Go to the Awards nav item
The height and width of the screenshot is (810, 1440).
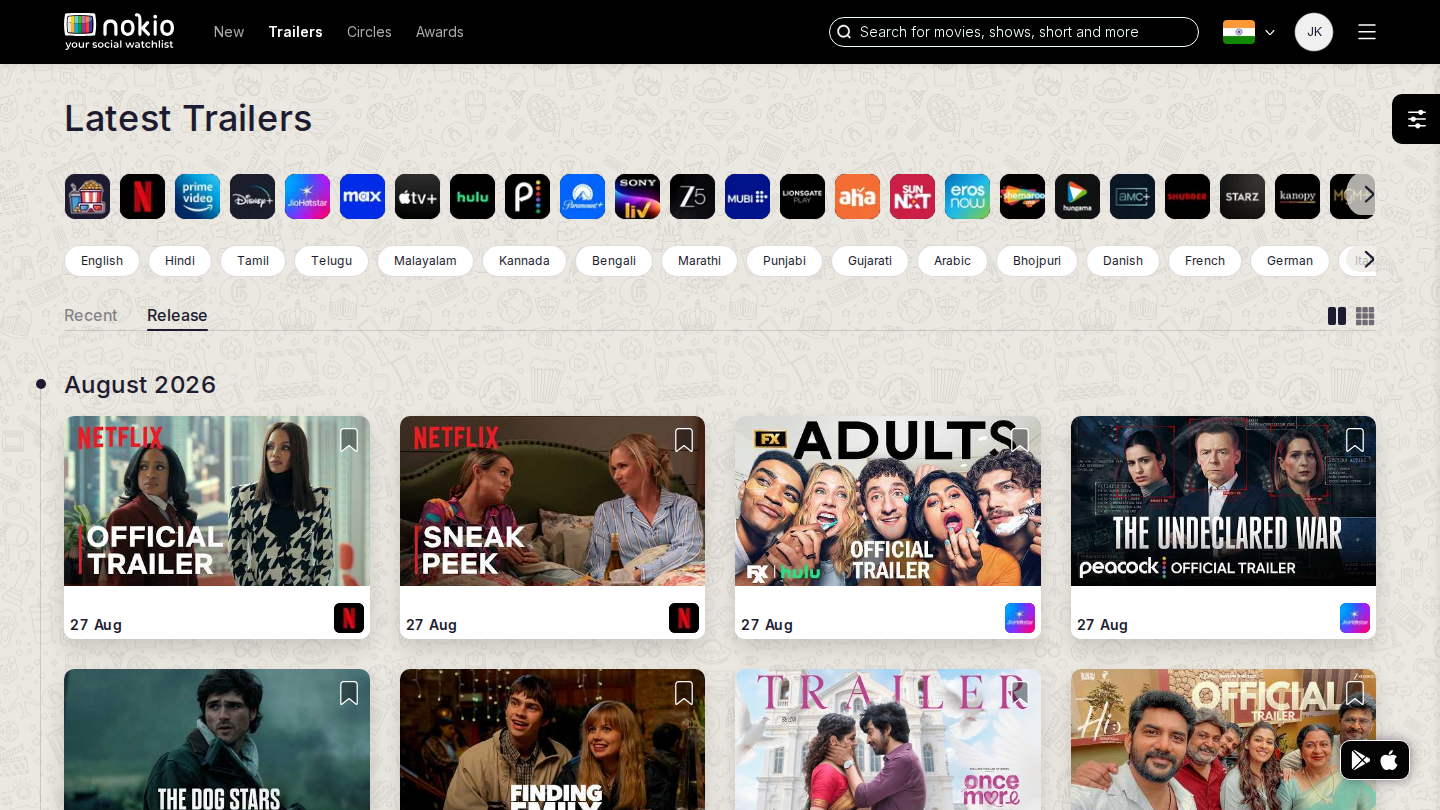click(x=440, y=32)
